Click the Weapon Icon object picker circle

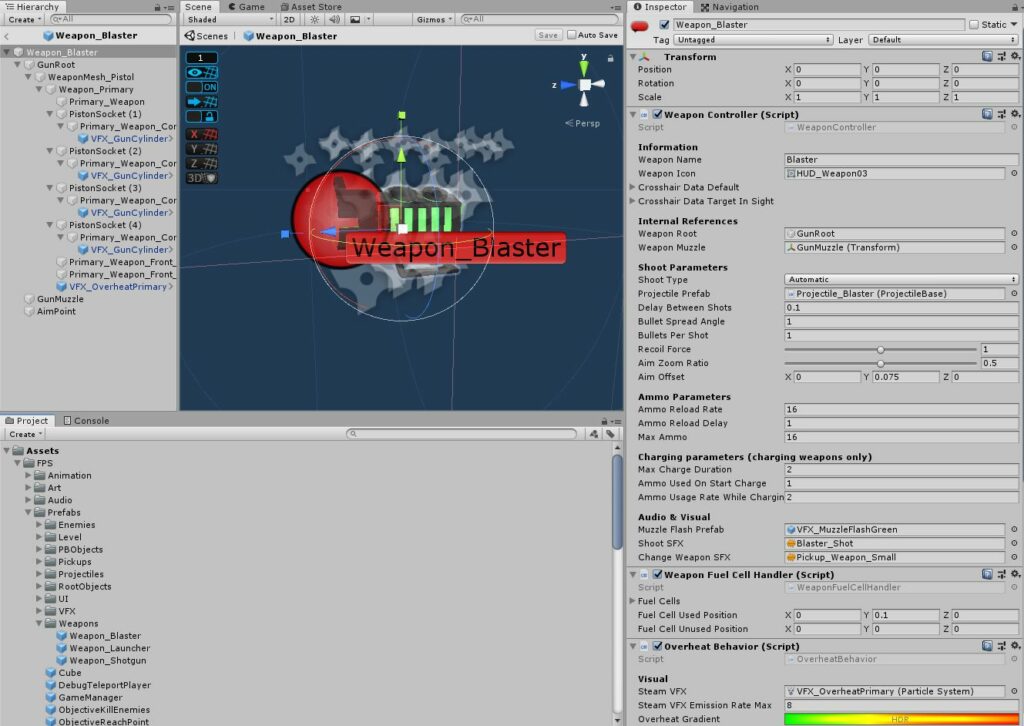1013,174
